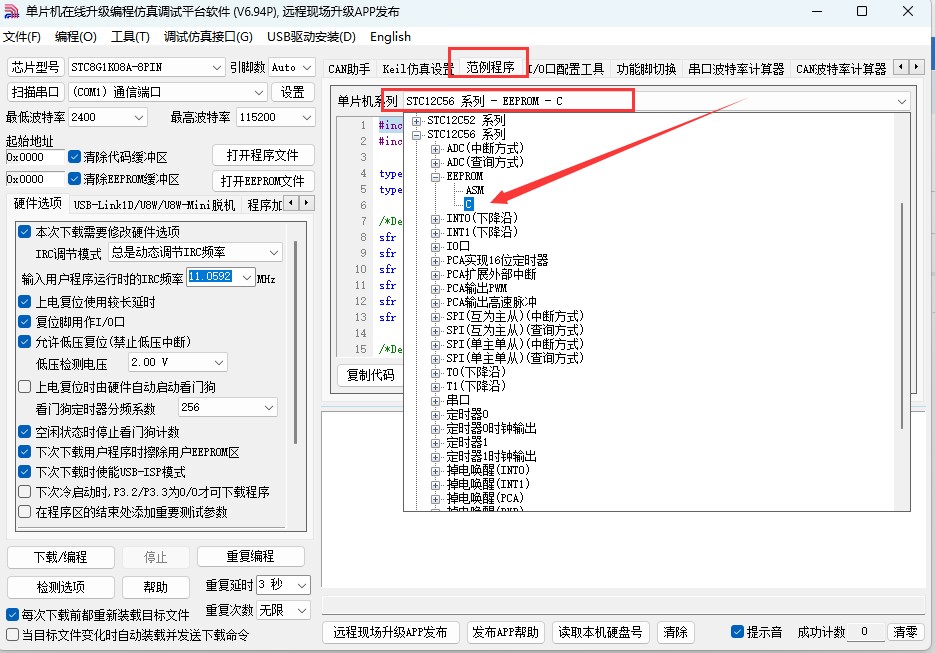Switch to CAN助手 tab
Screen dimensions: 935x653
click(x=349, y=69)
